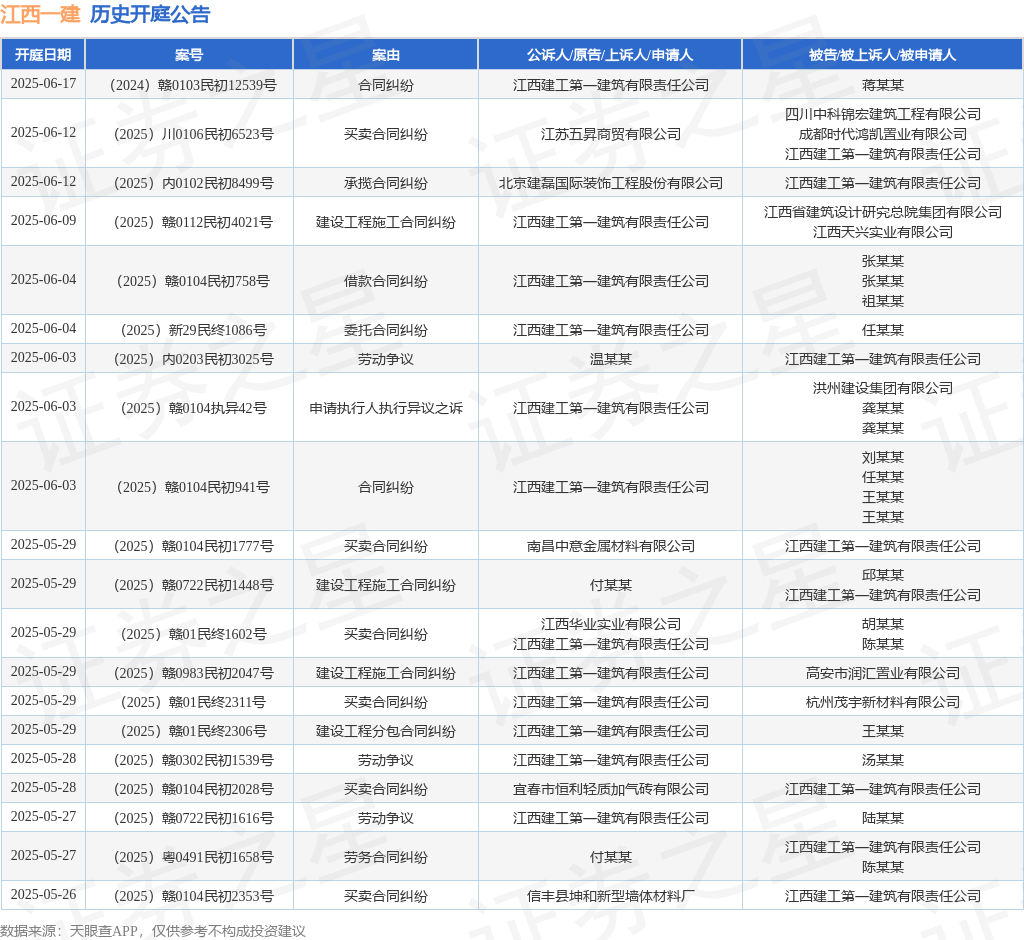Click plaintiff 温某某

610,359
